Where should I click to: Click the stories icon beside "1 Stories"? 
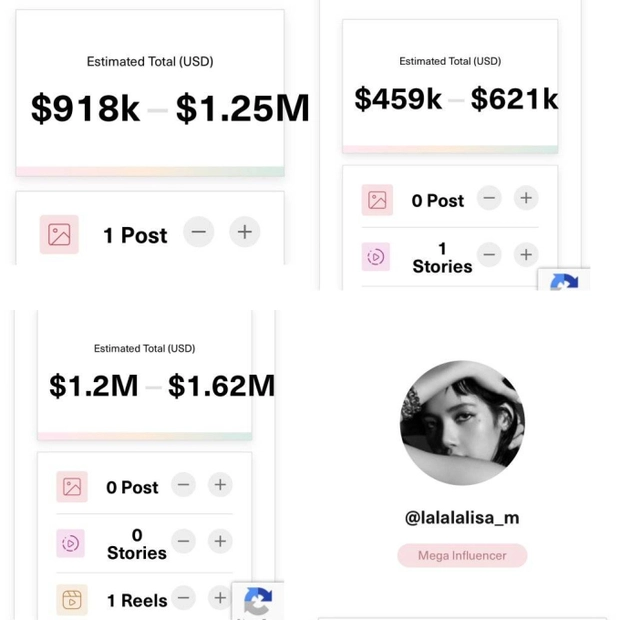click(x=376, y=257)
